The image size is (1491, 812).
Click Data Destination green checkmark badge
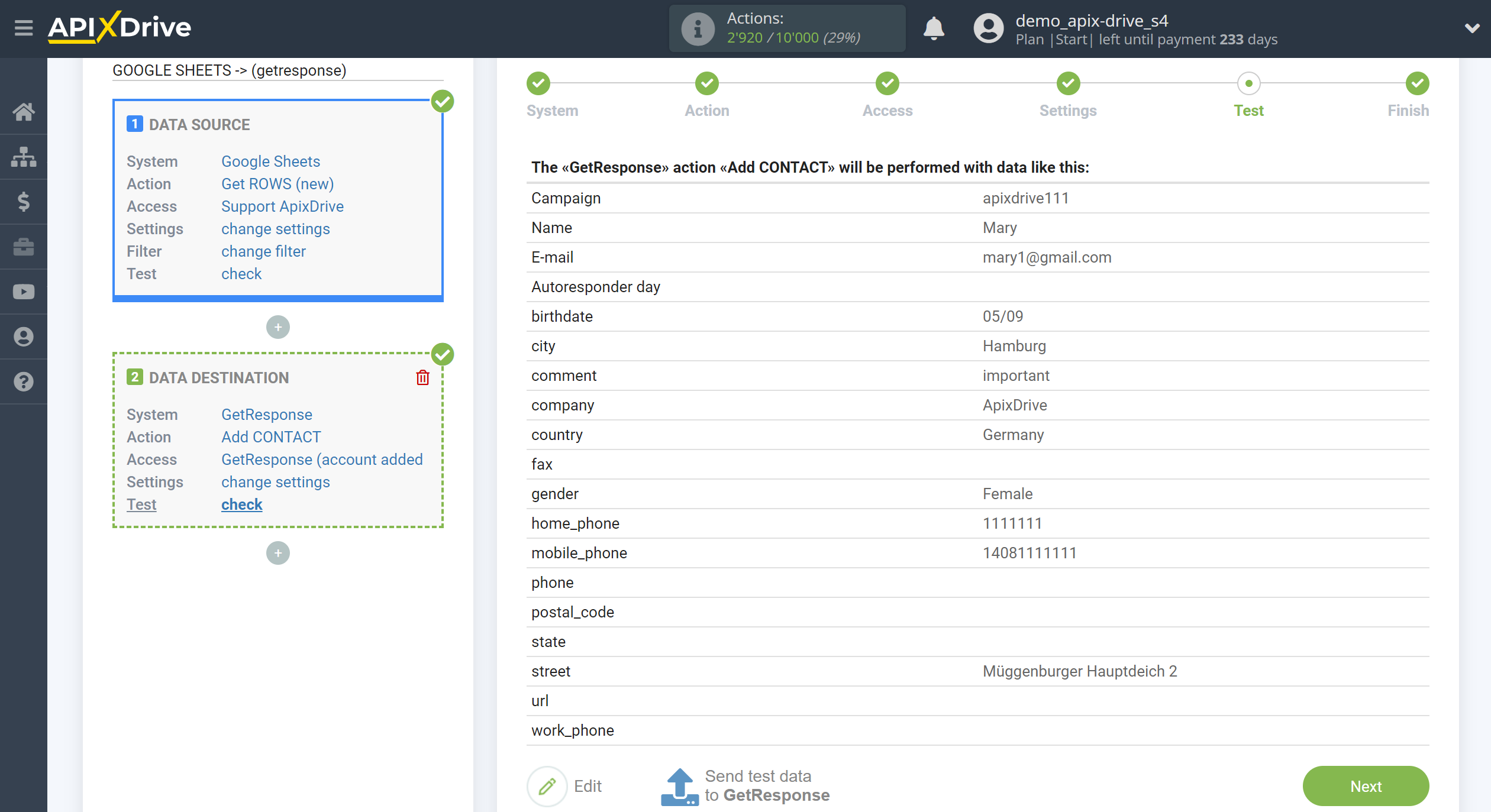[x=443, y=354]
